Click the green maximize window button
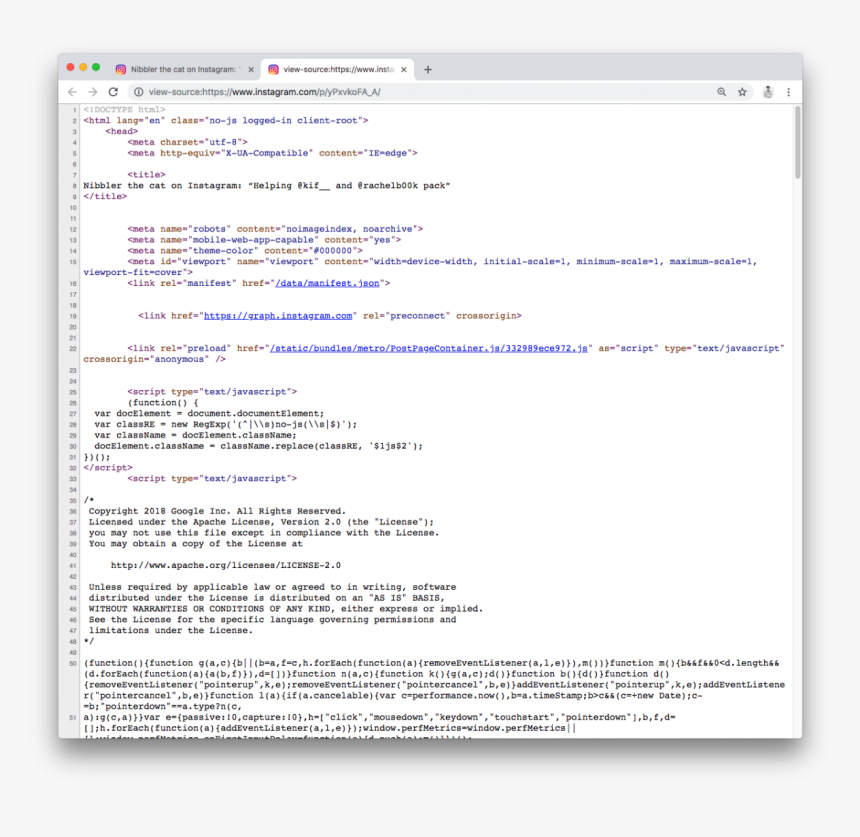860x837 pixels. (96, 67)
